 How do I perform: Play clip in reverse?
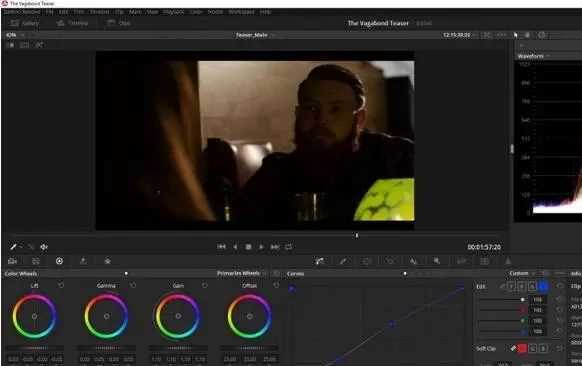pyautogui.click(x=235, y=247)
